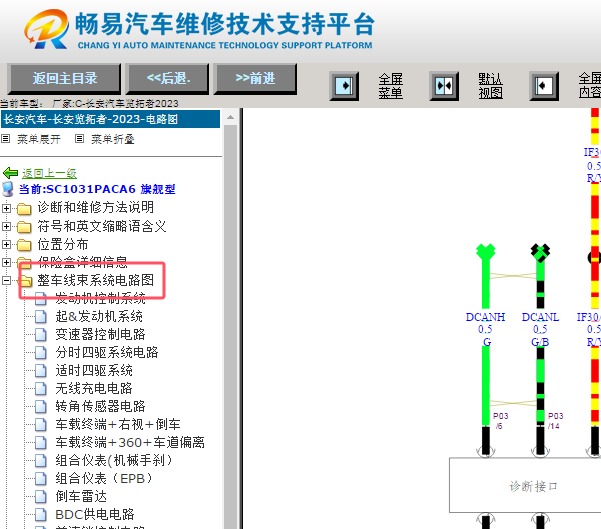Click the page icon of 起&发动机系统
601x529 pixels.
point(41,317)
